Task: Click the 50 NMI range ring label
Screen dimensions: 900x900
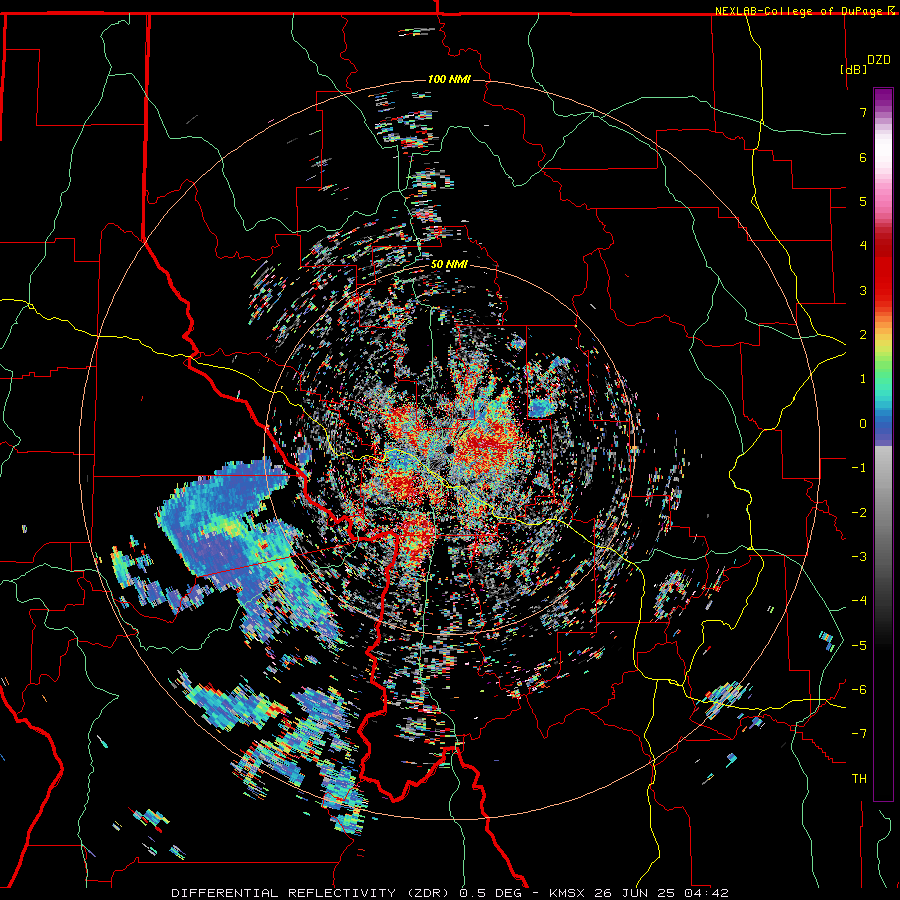Action: [449, 265]
